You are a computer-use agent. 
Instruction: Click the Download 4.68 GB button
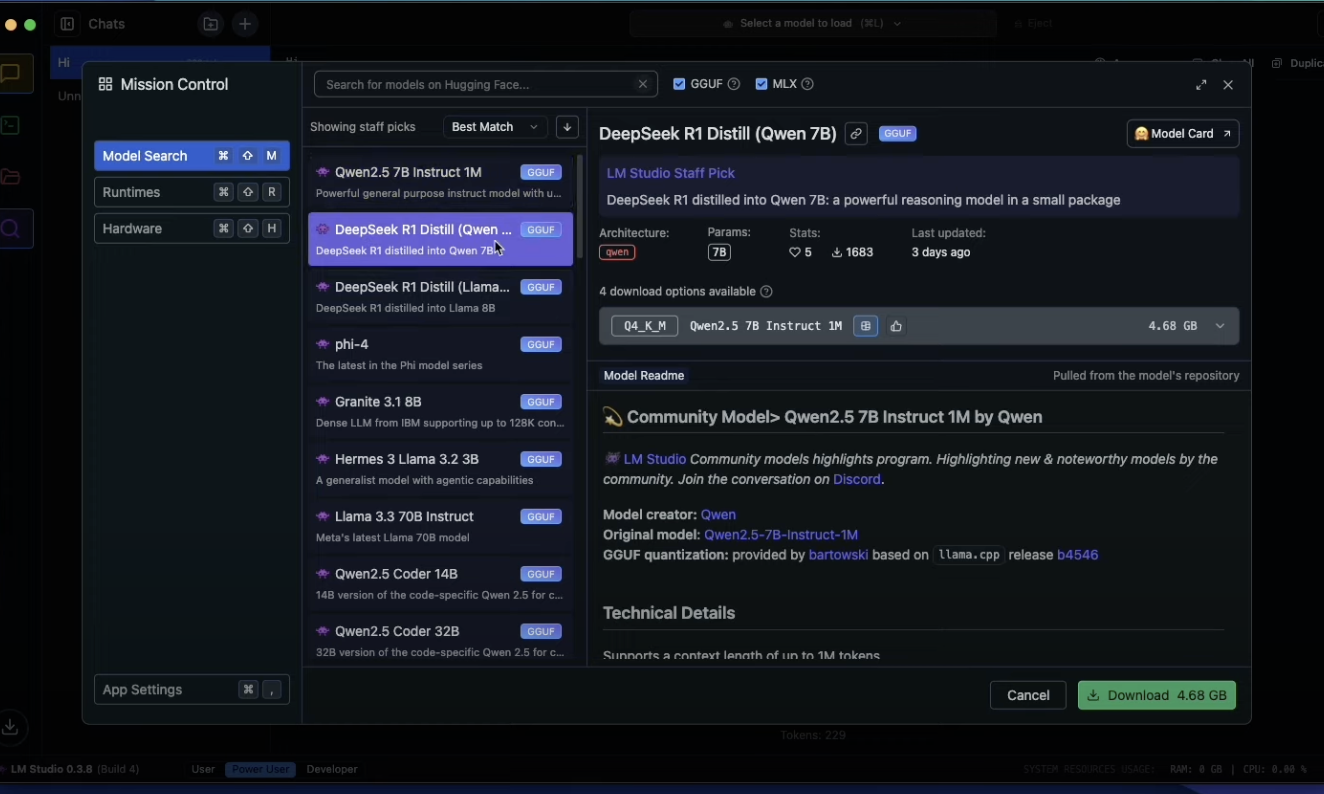(x=1156, y=695)
